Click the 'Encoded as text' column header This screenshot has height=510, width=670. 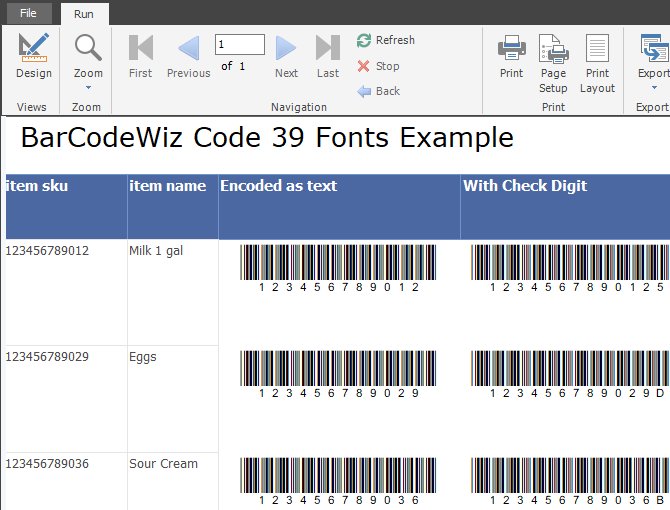pyautogui.click(x=339, y=207)
